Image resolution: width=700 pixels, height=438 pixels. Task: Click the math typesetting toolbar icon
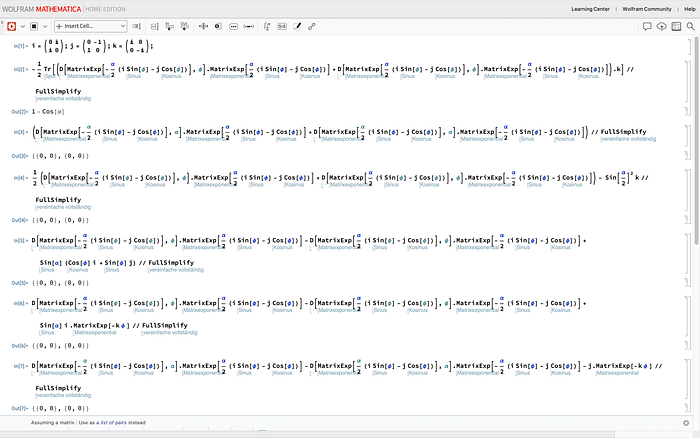tap(267, 26)
